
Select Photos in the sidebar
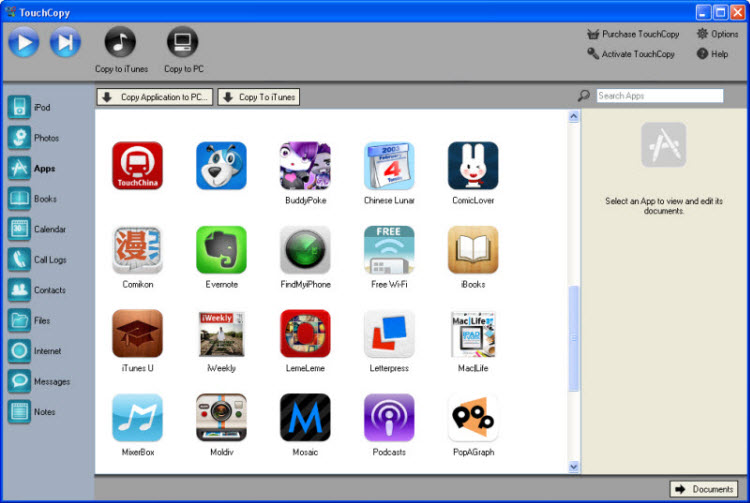pyautogui.click(x=33, y=138)
